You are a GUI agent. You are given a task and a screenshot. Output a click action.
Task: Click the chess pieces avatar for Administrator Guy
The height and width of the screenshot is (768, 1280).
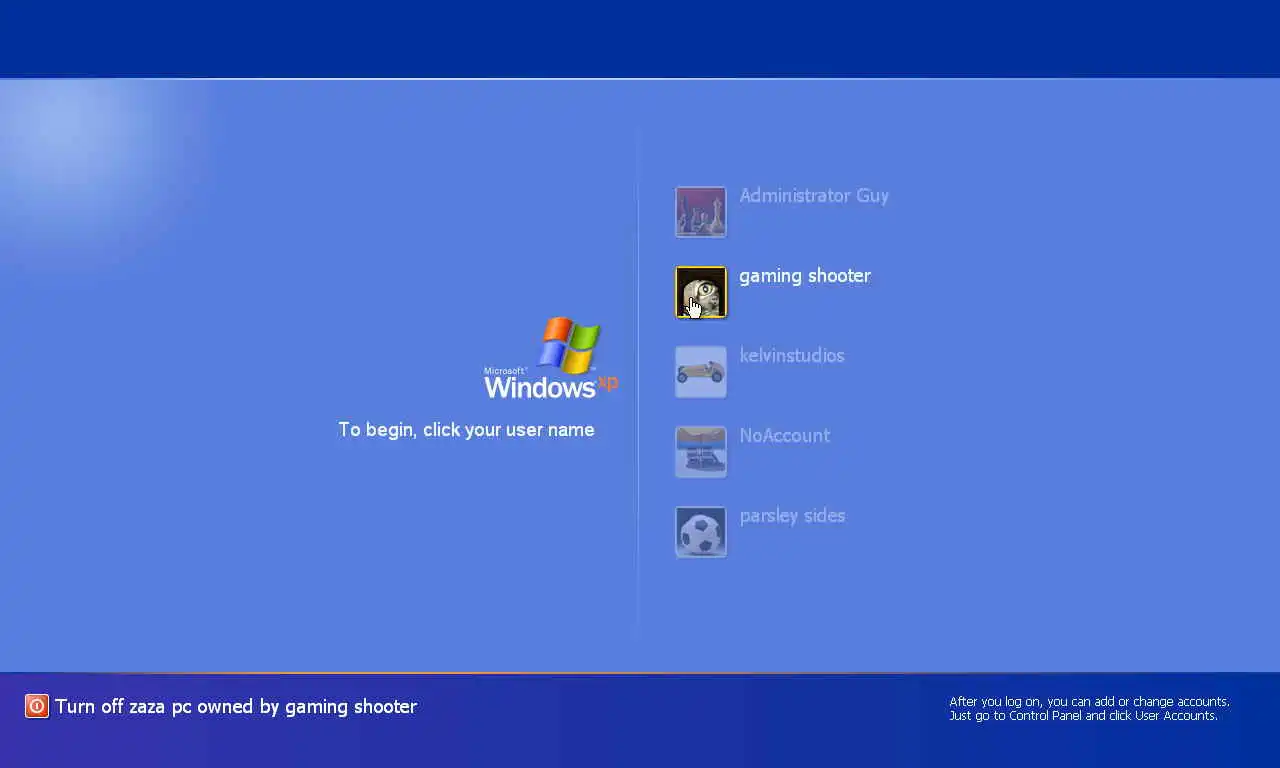pos(701,212)
